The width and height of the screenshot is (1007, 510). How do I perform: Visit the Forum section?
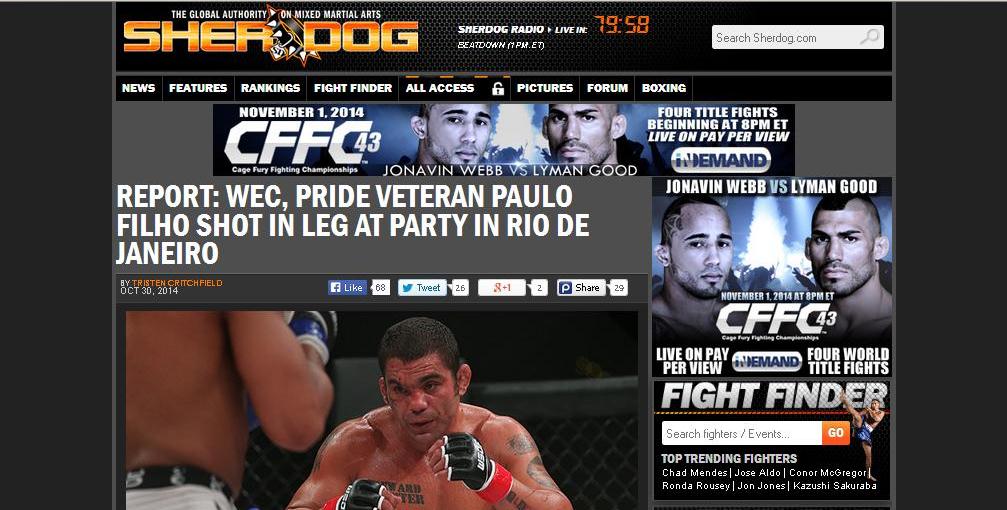click(607, 88)
